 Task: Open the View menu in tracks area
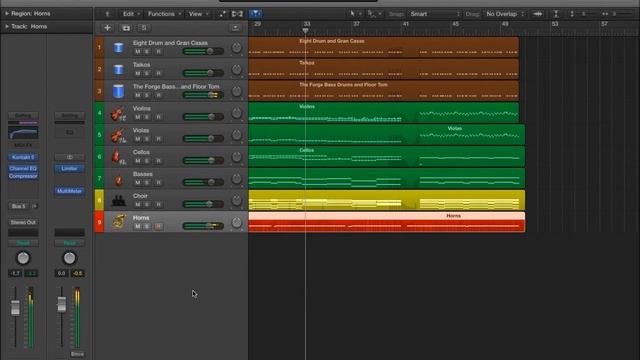coord(198,14)
